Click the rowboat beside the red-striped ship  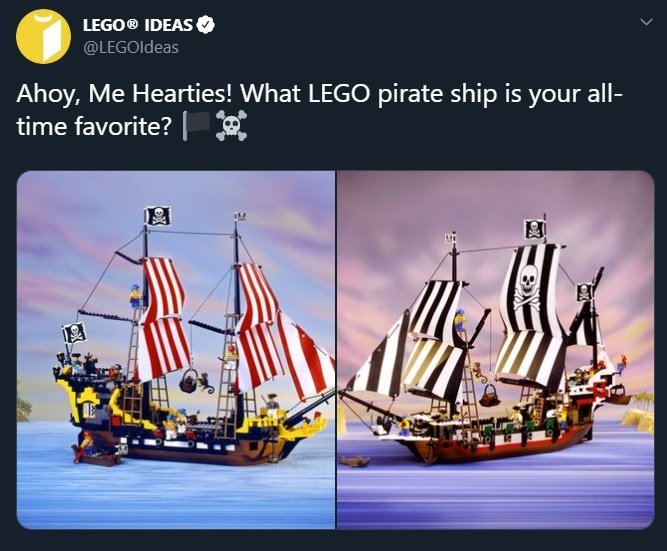tap(97, 457)
